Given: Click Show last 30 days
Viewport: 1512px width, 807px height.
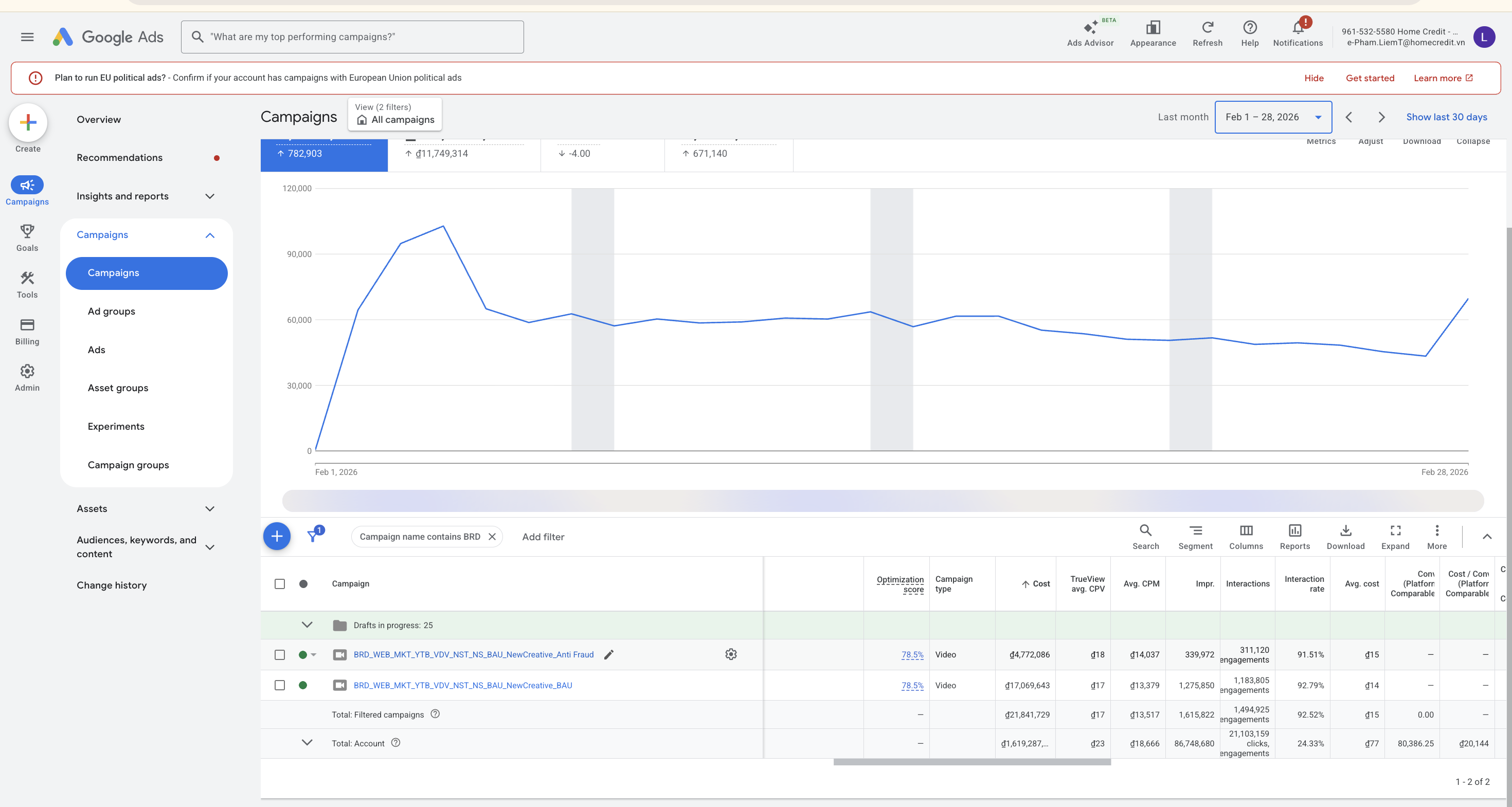Looking at the screenshot, I should tap(1446, 117).
